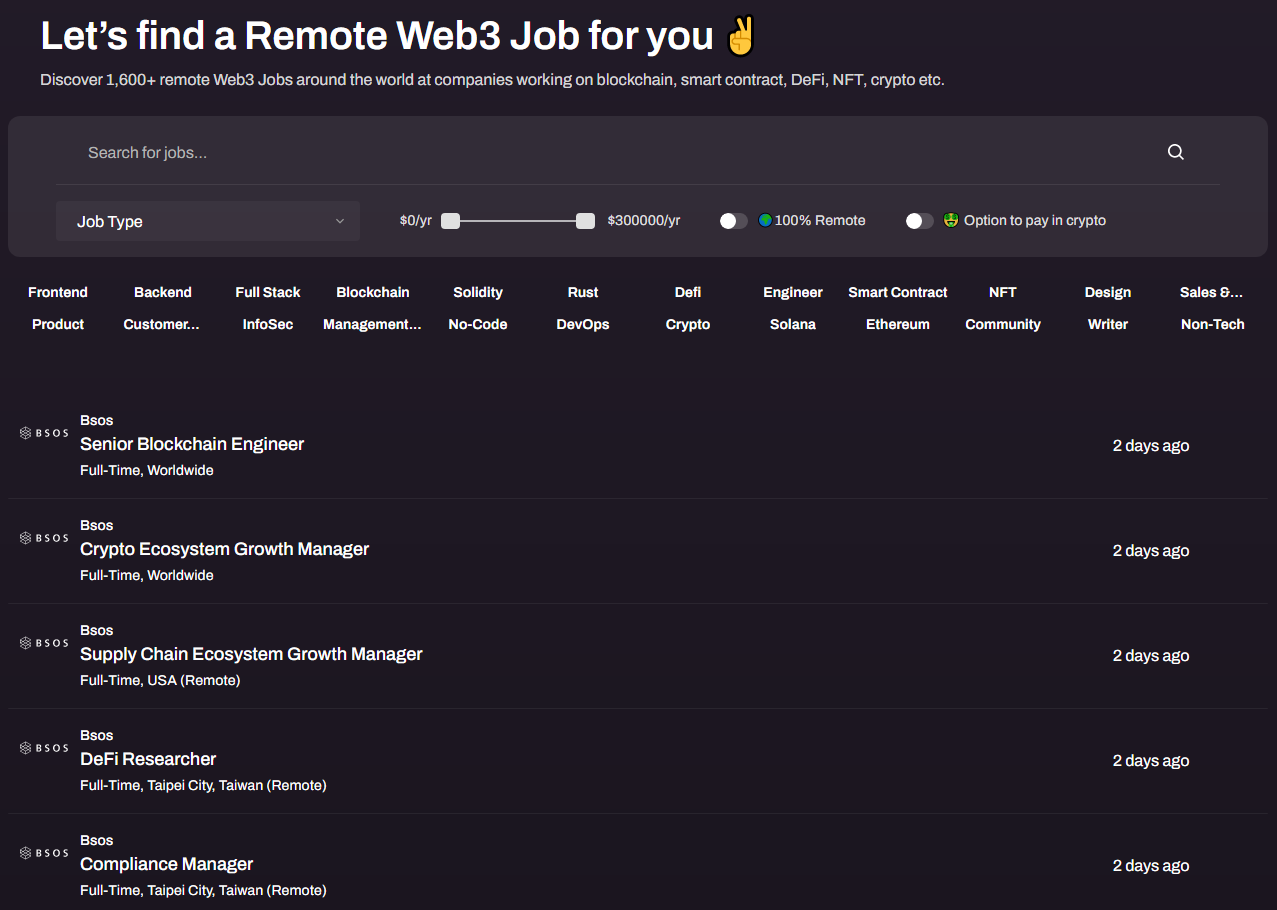Click company name Bsos above Senior Blockchain Engineer

(97, 420)
